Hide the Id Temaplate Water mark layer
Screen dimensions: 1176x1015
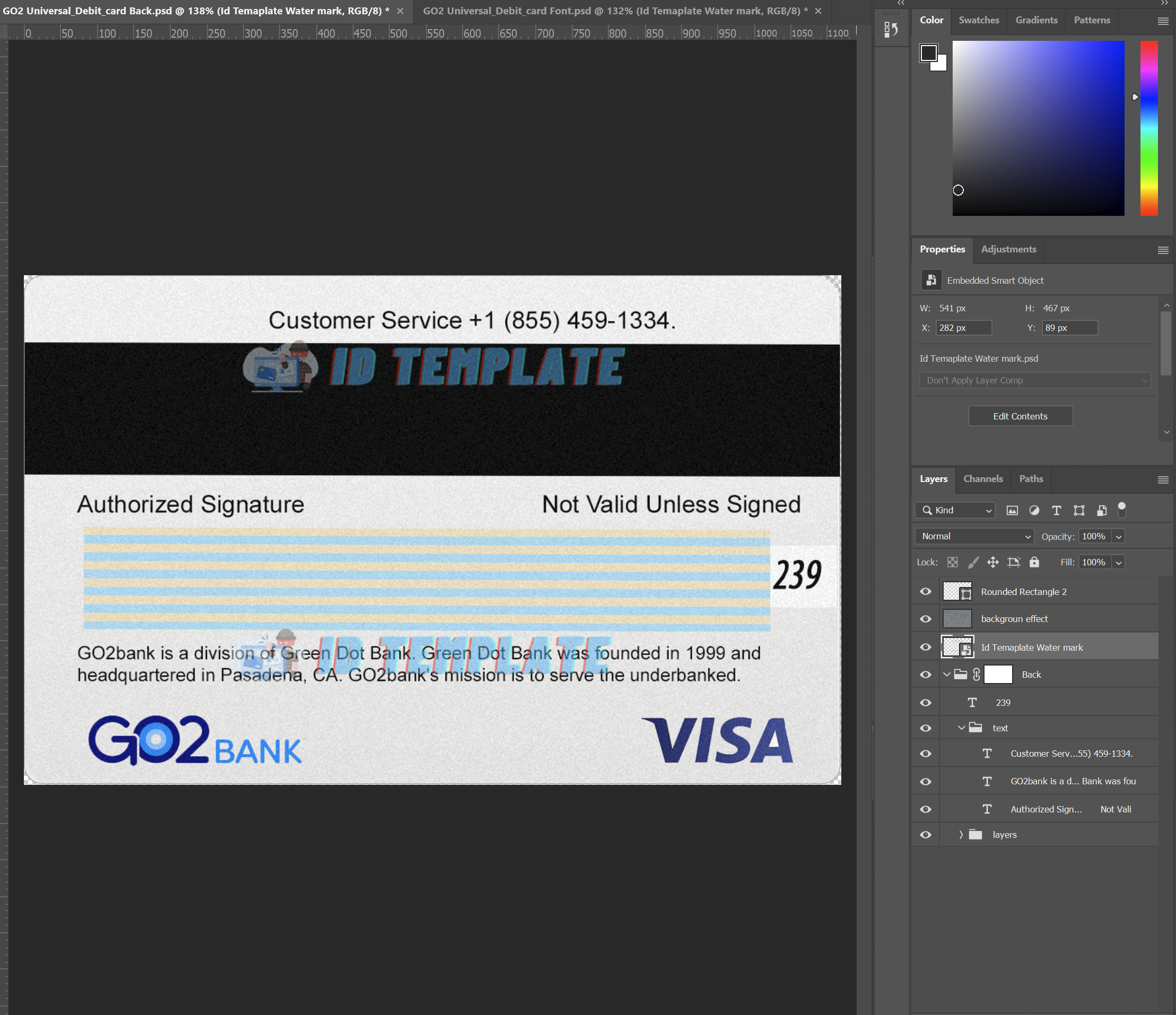point(926,647)
